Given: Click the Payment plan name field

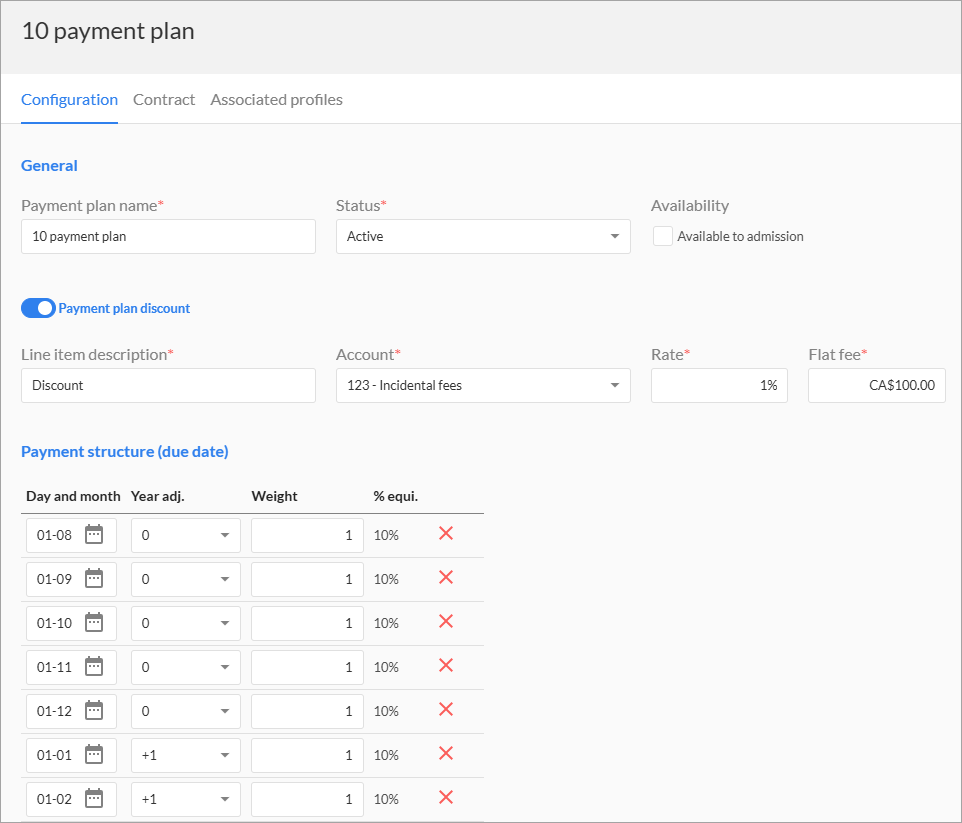Looking at the screenshot, I should (x=168, y=236).
